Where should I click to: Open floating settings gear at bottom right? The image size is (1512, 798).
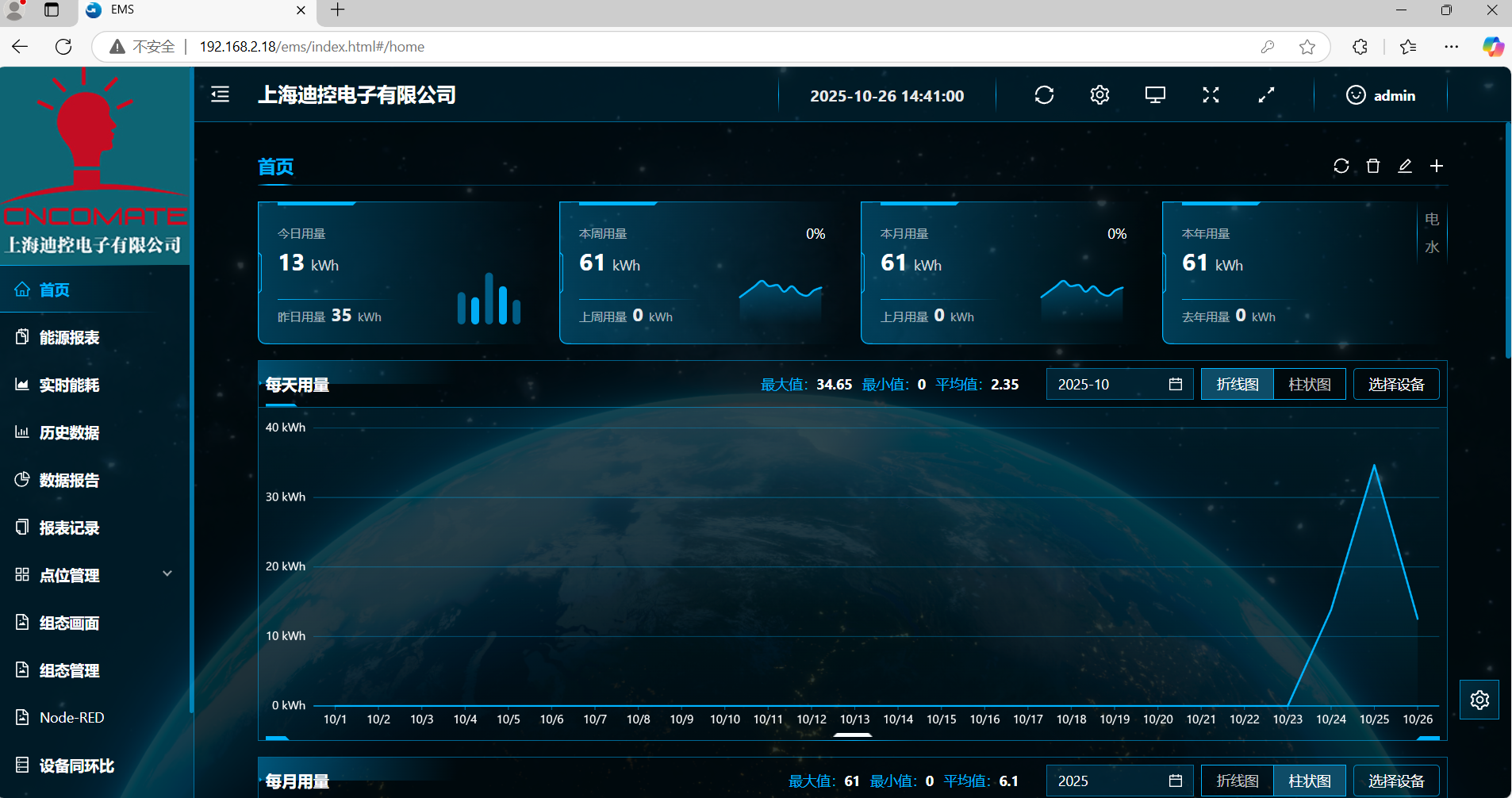pyautogui.click(x=1479, y=700)
